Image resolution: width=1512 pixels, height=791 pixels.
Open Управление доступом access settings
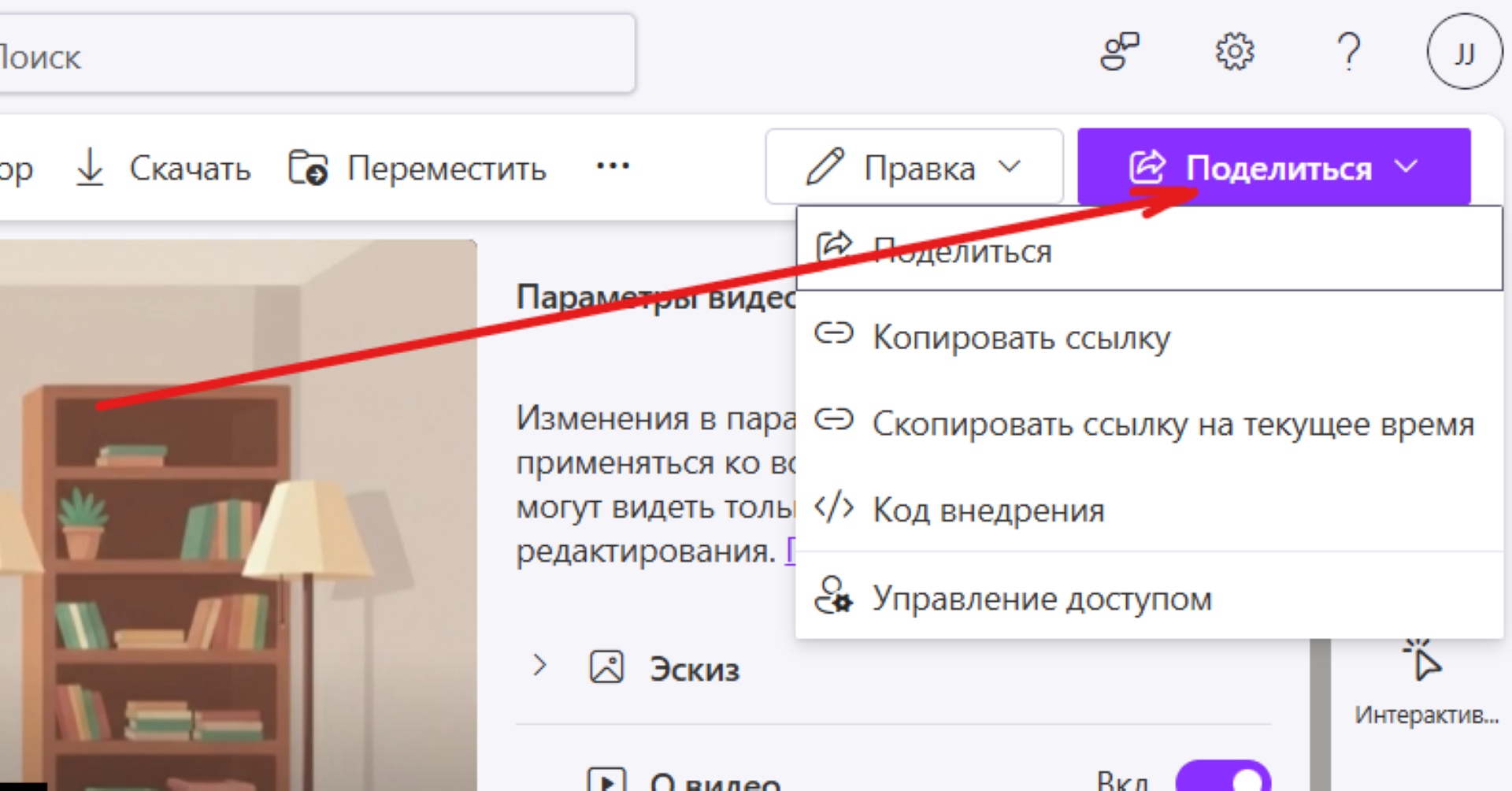pyautogui.click(x=1041, y=599)
